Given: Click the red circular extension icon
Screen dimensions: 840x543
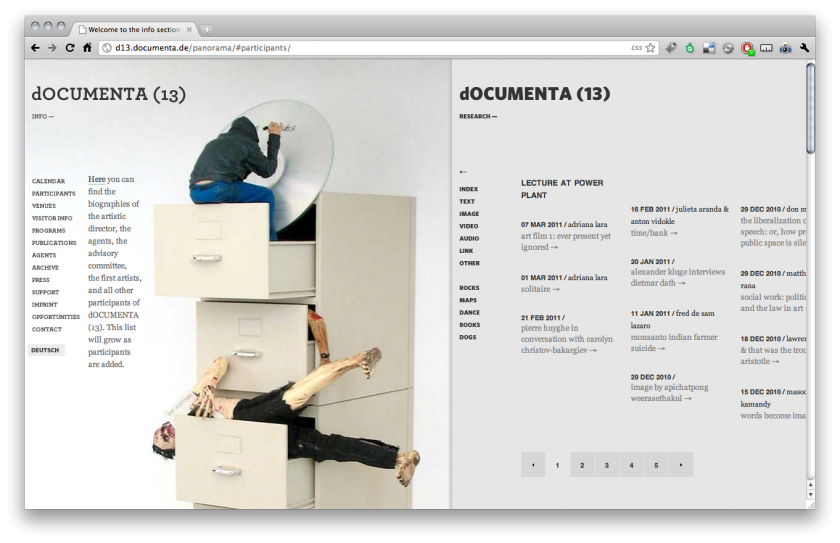Looking at the screenshot, I should click(747, 48).
